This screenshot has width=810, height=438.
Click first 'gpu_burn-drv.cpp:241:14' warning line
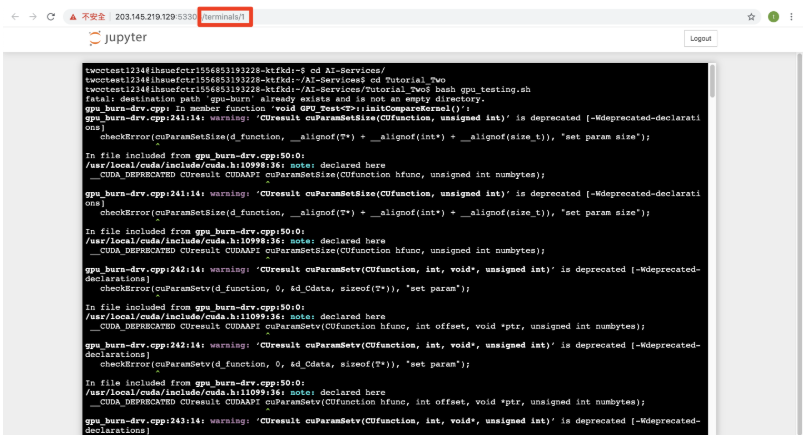pos(393,122)
